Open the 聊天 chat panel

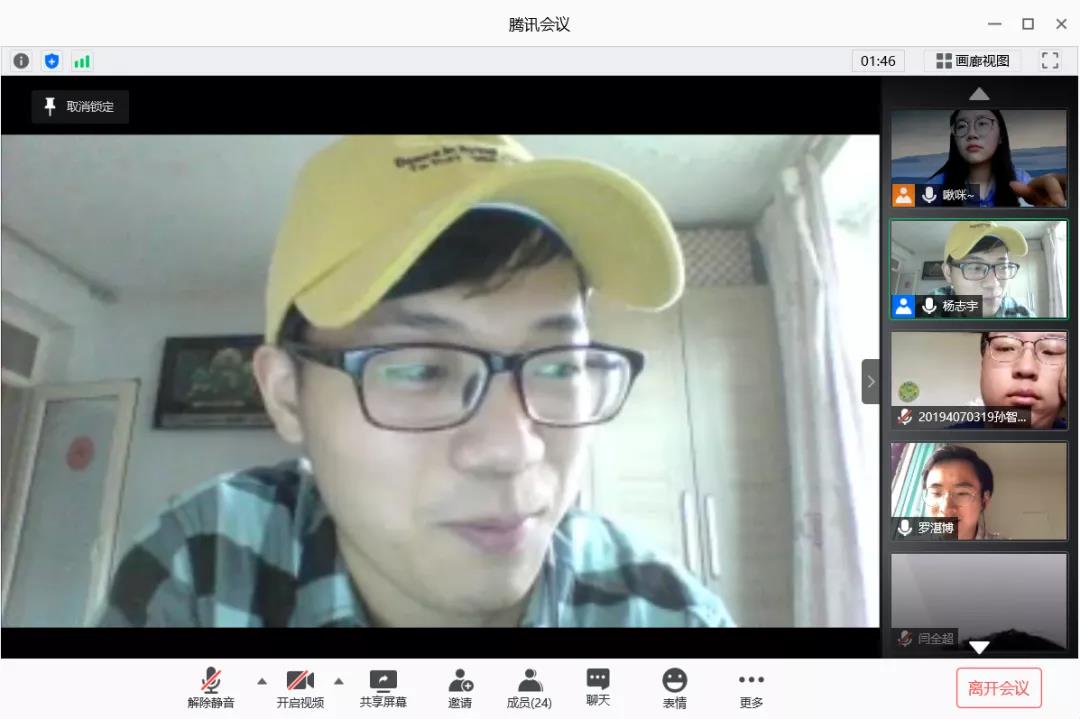pyautogui.click(x=598, y=687)
